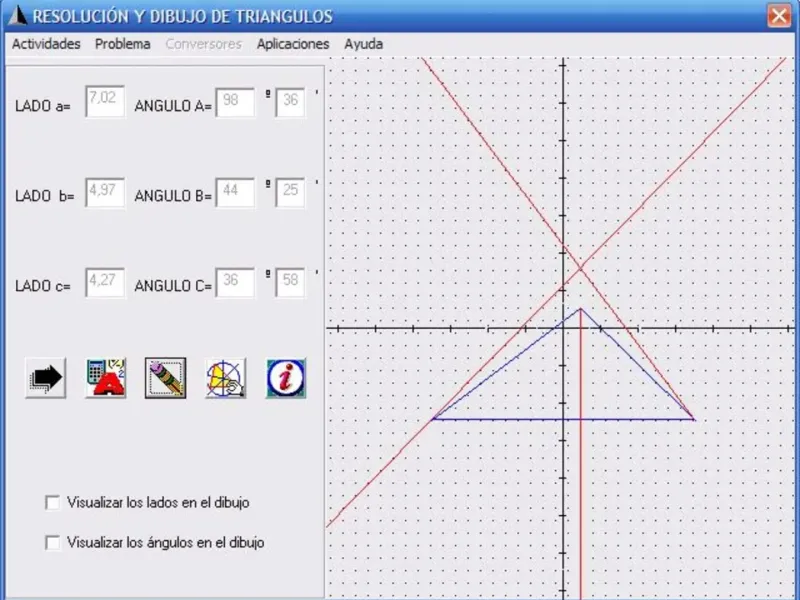Click the black arrow next-step icon
The height and width of the screenshot is (600, 800).
click(x=45, y=378)
